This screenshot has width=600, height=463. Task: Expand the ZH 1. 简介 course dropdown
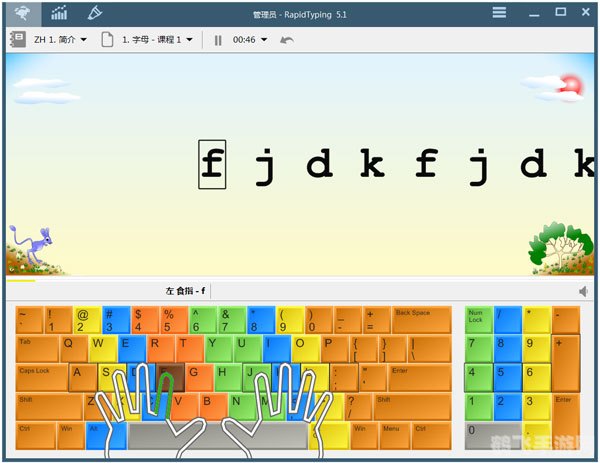click(x=83, y=40)
